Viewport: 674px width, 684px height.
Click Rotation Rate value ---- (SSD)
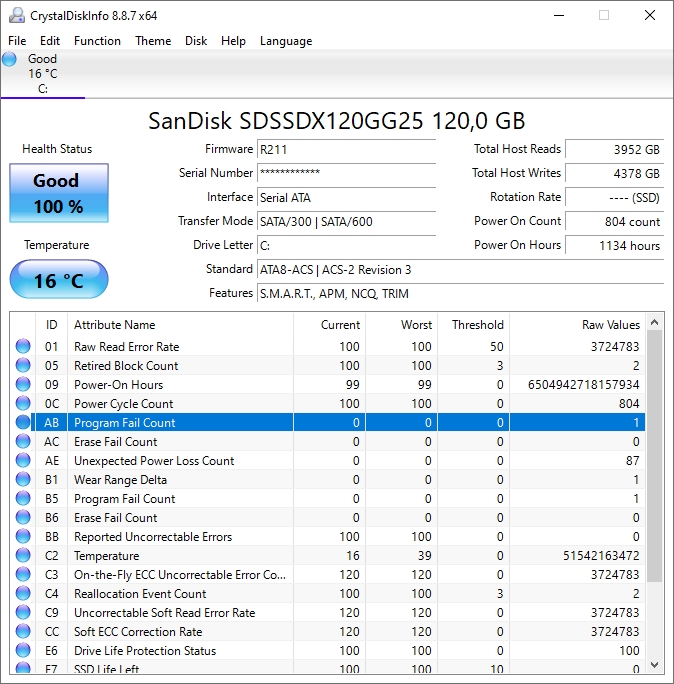[615, 197]
